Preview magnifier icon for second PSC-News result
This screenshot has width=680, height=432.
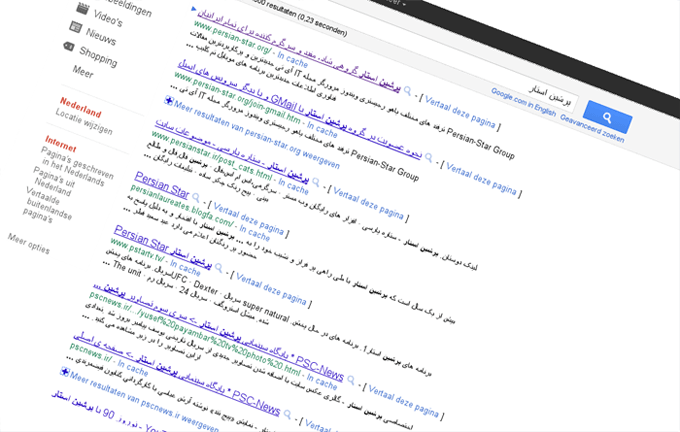tap(287, 414)
